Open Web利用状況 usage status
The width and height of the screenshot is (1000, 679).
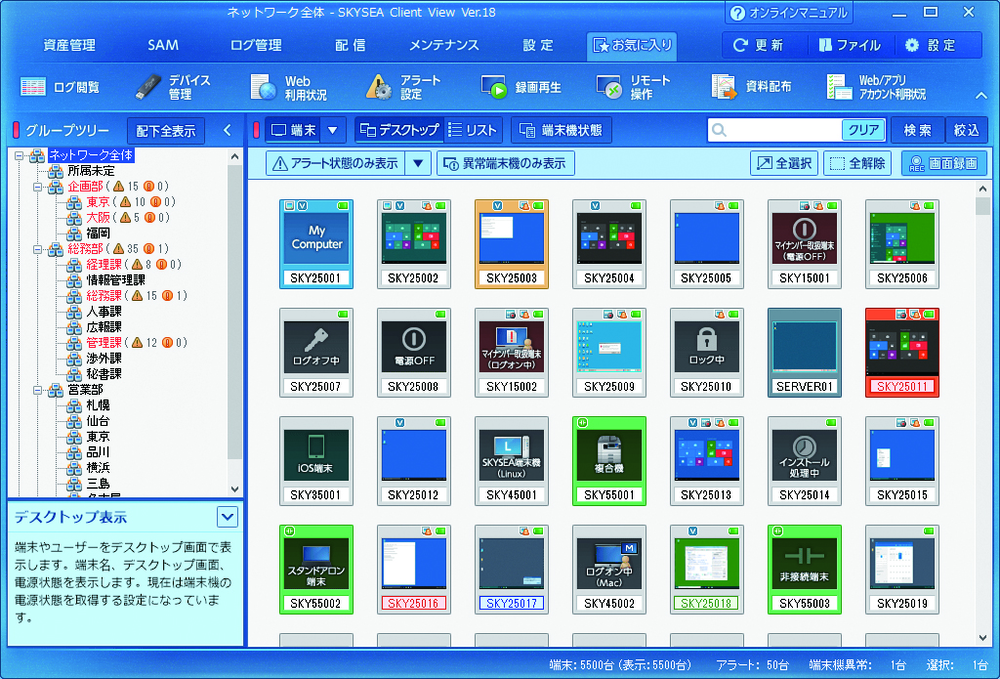point(288,87)
